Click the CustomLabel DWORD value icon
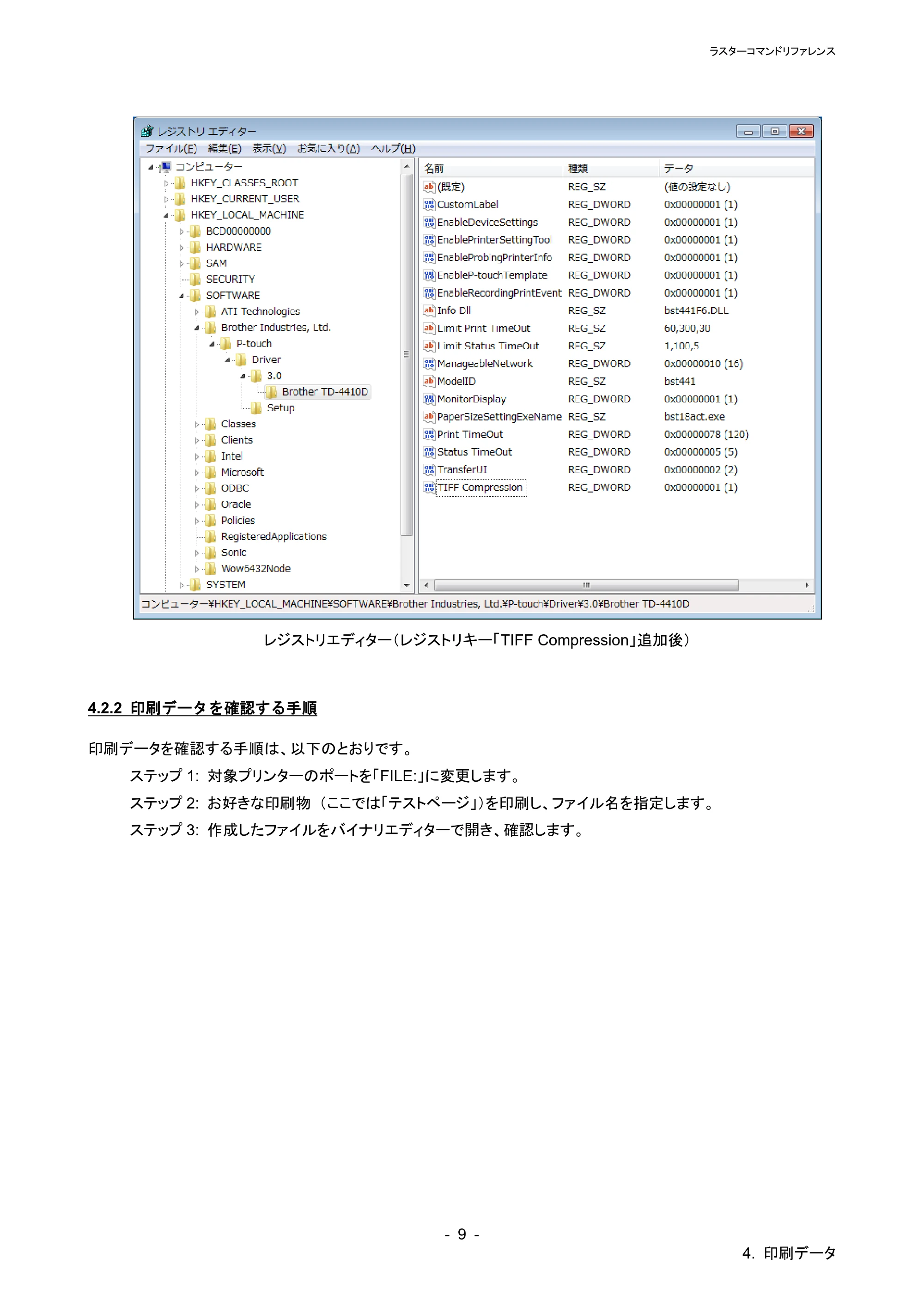This screenshot has height=1307, width=924. click(429, 204)
